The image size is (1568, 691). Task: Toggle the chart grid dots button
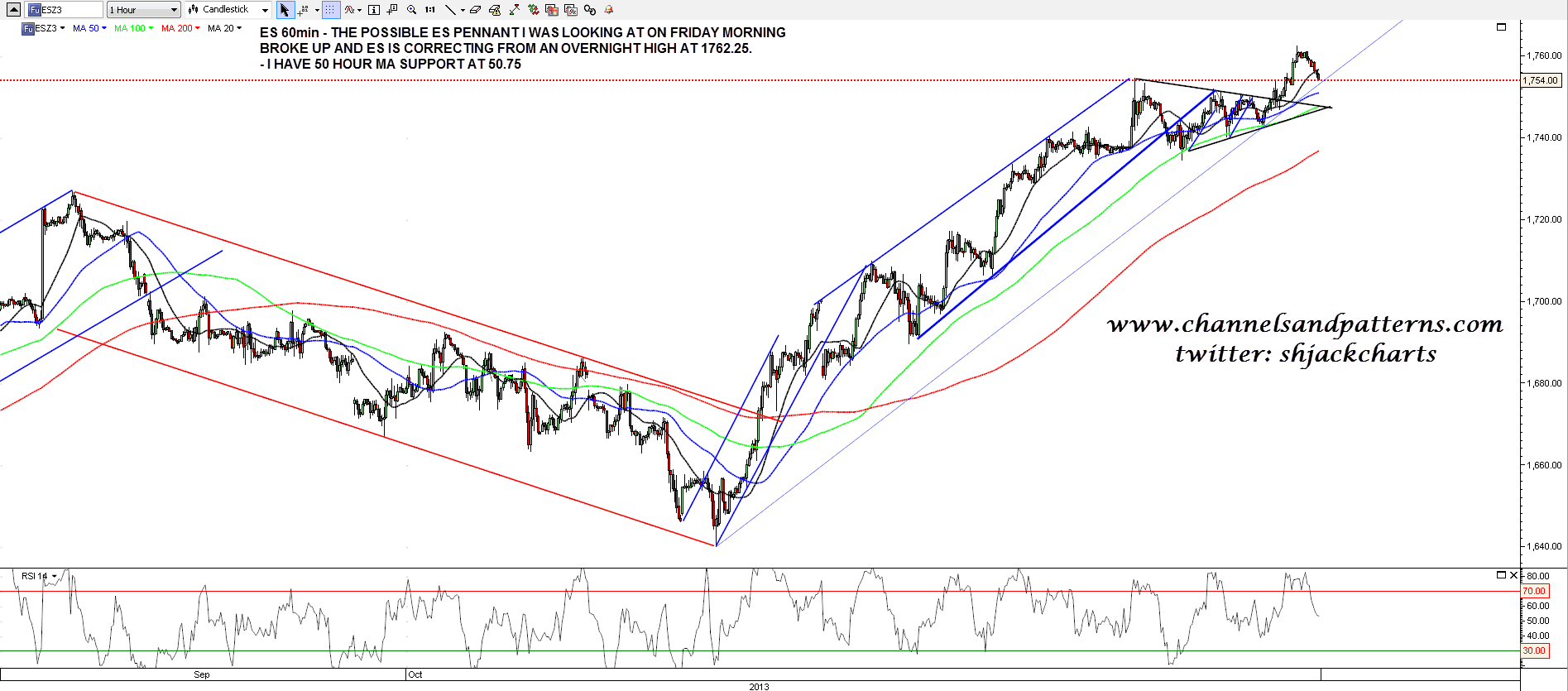(x=330, y=10)
